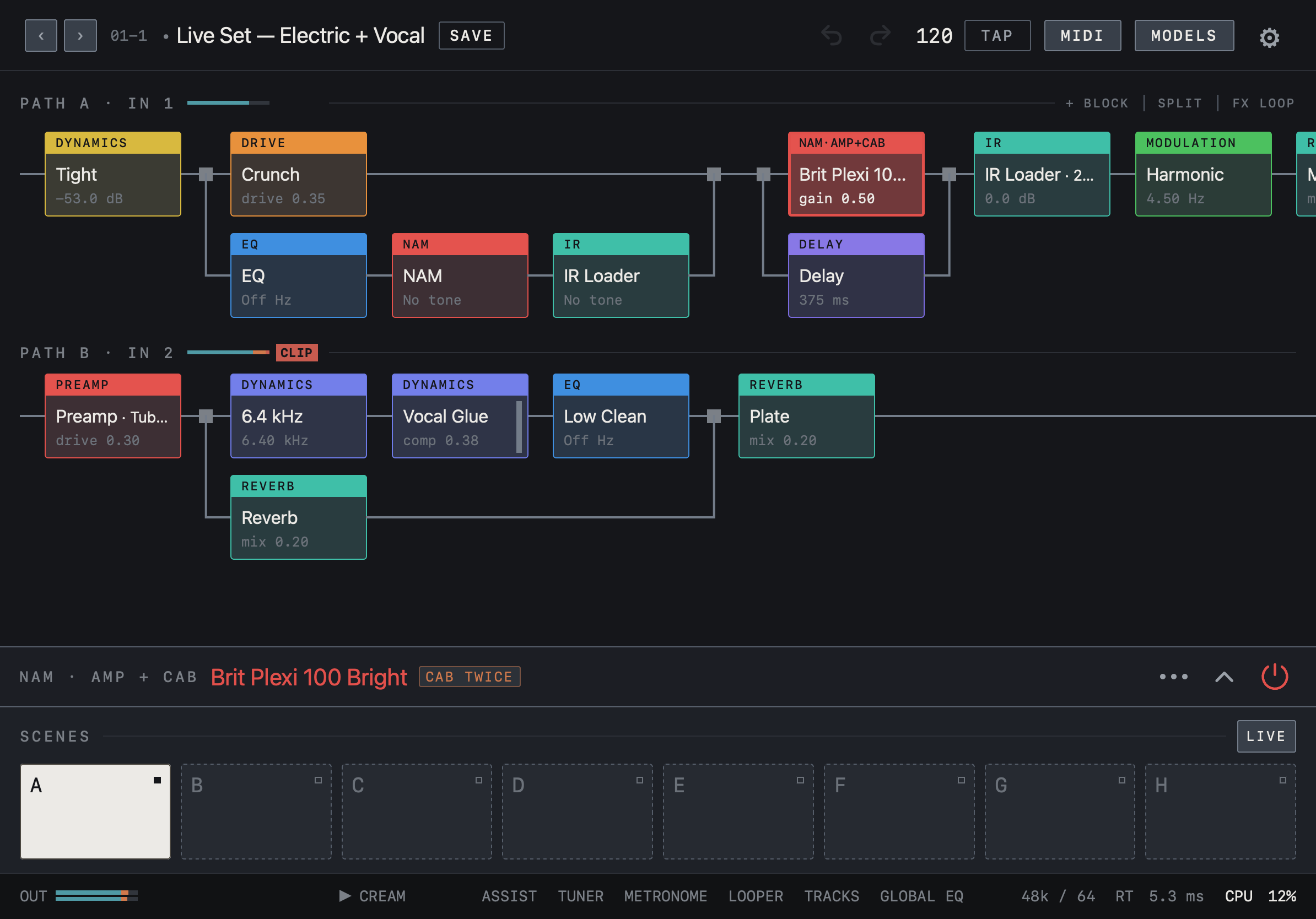Click the OUT level meter
The height and width of the screenshot is (919, 1316).
click(x=96, y=895)
